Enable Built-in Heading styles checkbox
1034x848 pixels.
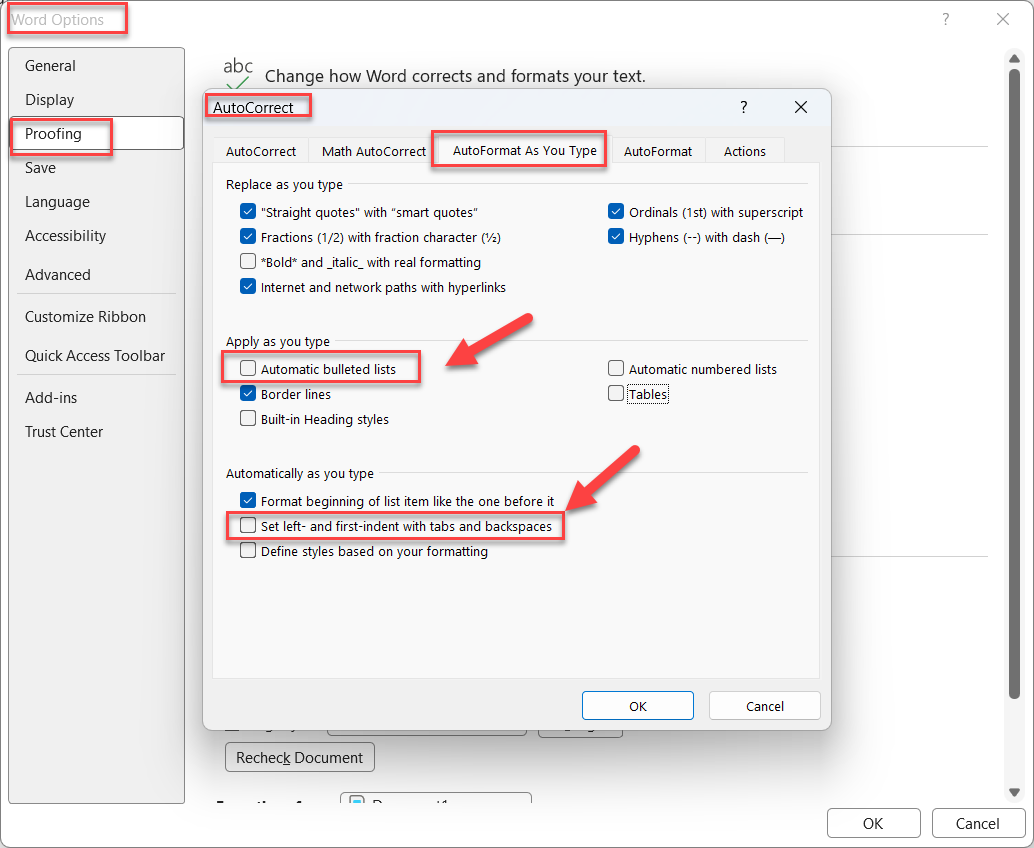pyautogui.click(x=248, y=419)
